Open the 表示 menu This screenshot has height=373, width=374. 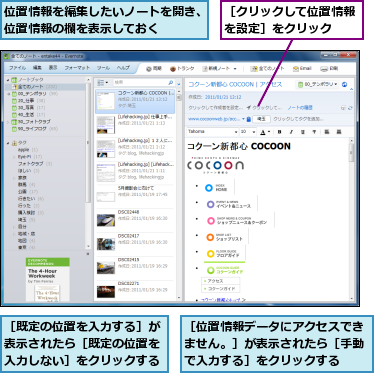(53, 68)
